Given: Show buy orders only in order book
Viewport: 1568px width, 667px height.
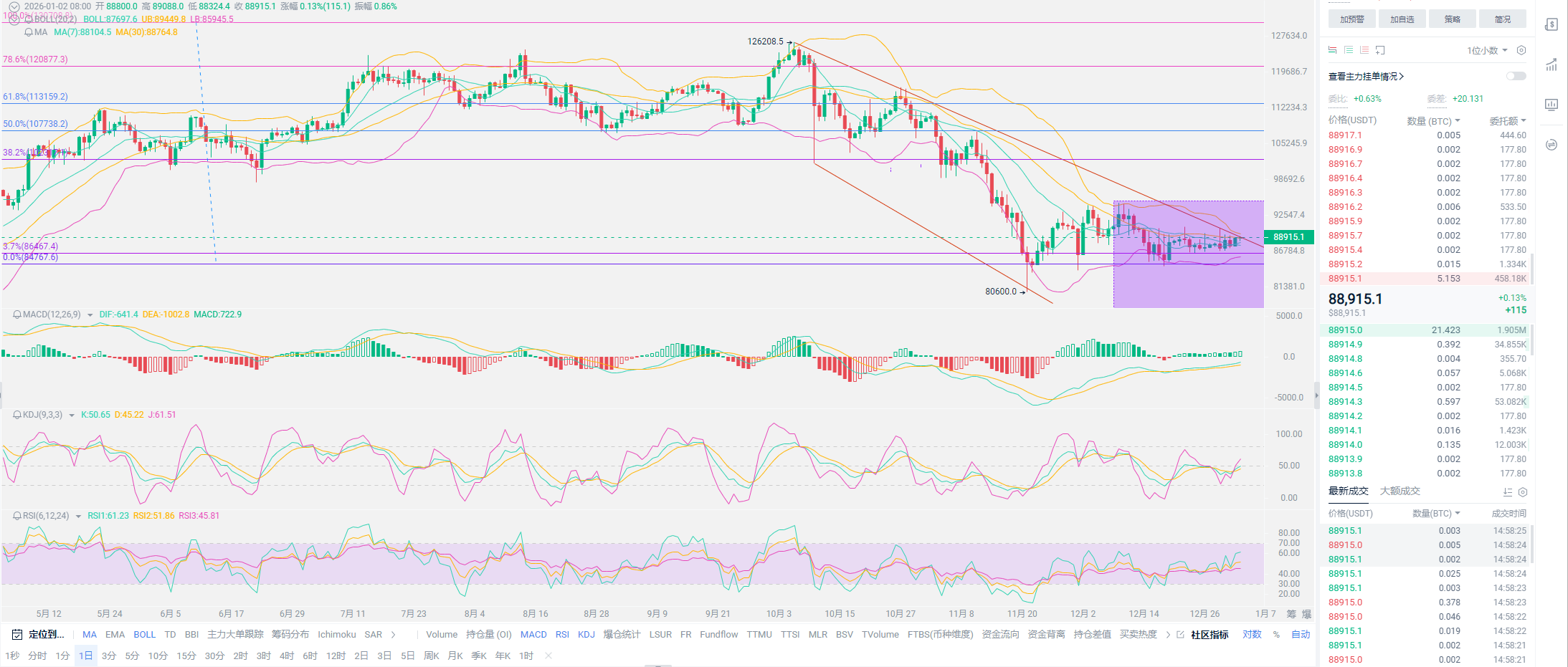Looking at the screenshot, I should tap(1349, 50).
